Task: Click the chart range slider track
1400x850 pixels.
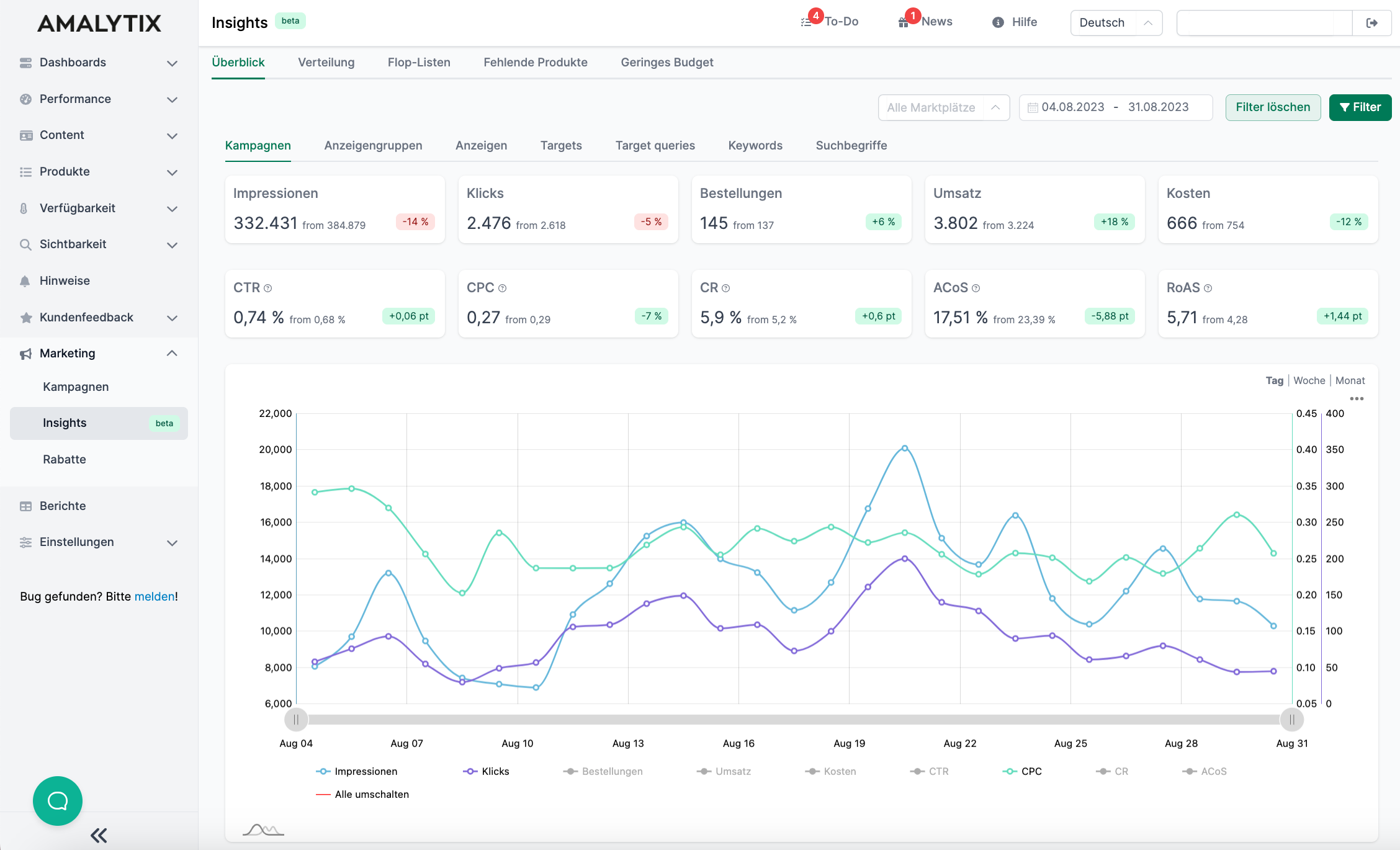Action: tap(794, 720)
